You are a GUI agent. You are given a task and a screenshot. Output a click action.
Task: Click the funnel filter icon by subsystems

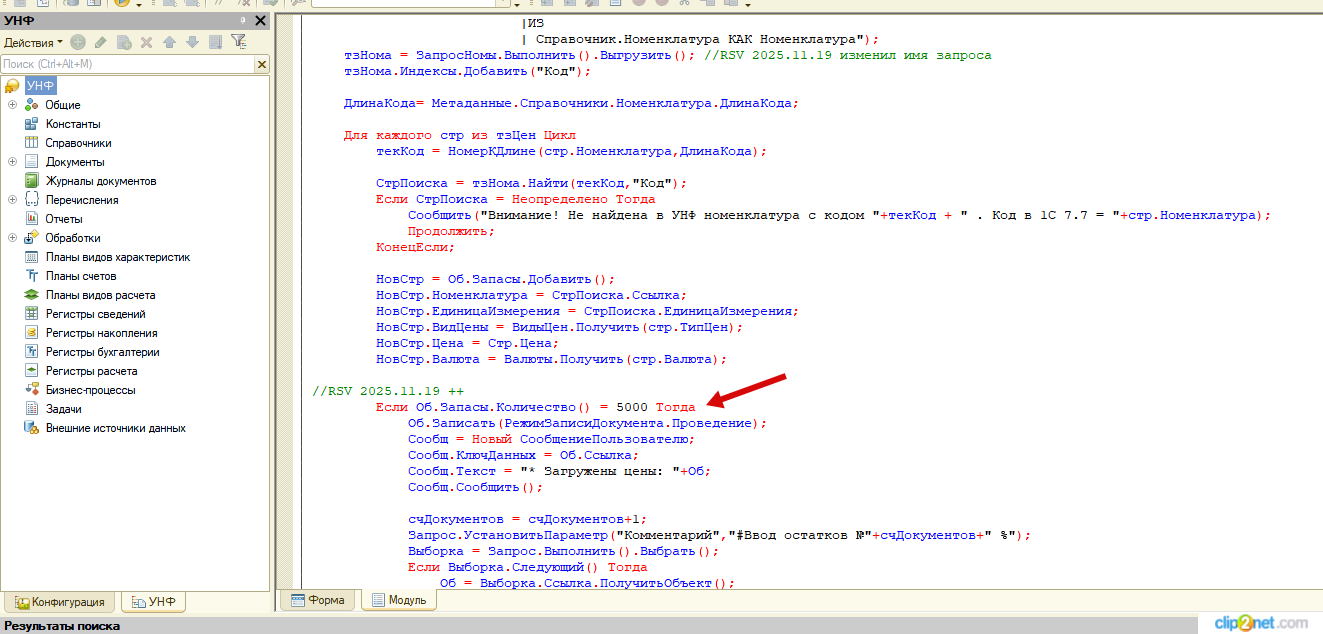[x=238, y=42]
